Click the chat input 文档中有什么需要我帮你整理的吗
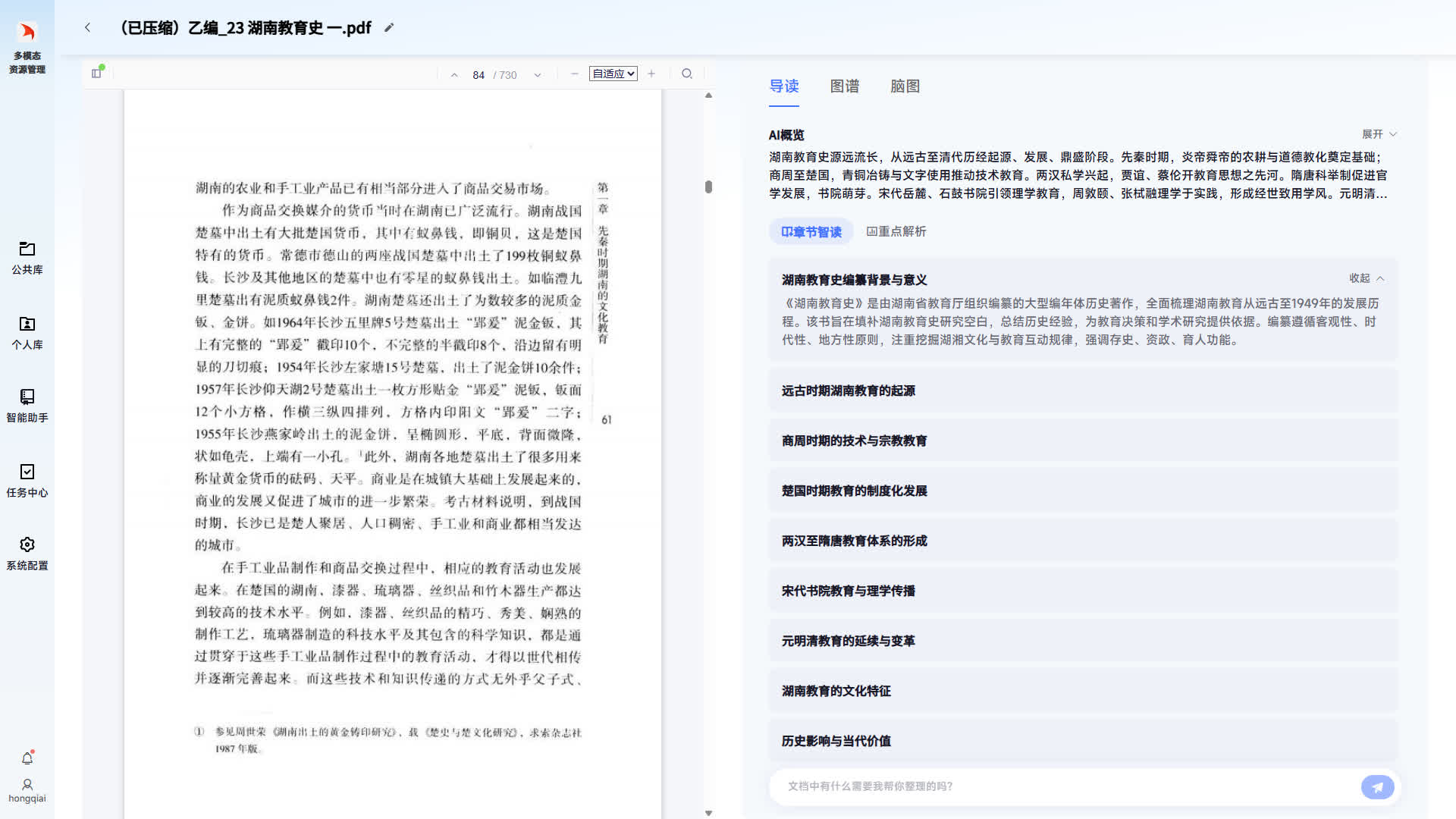The image size is (1456, 819). point(1068,786)
